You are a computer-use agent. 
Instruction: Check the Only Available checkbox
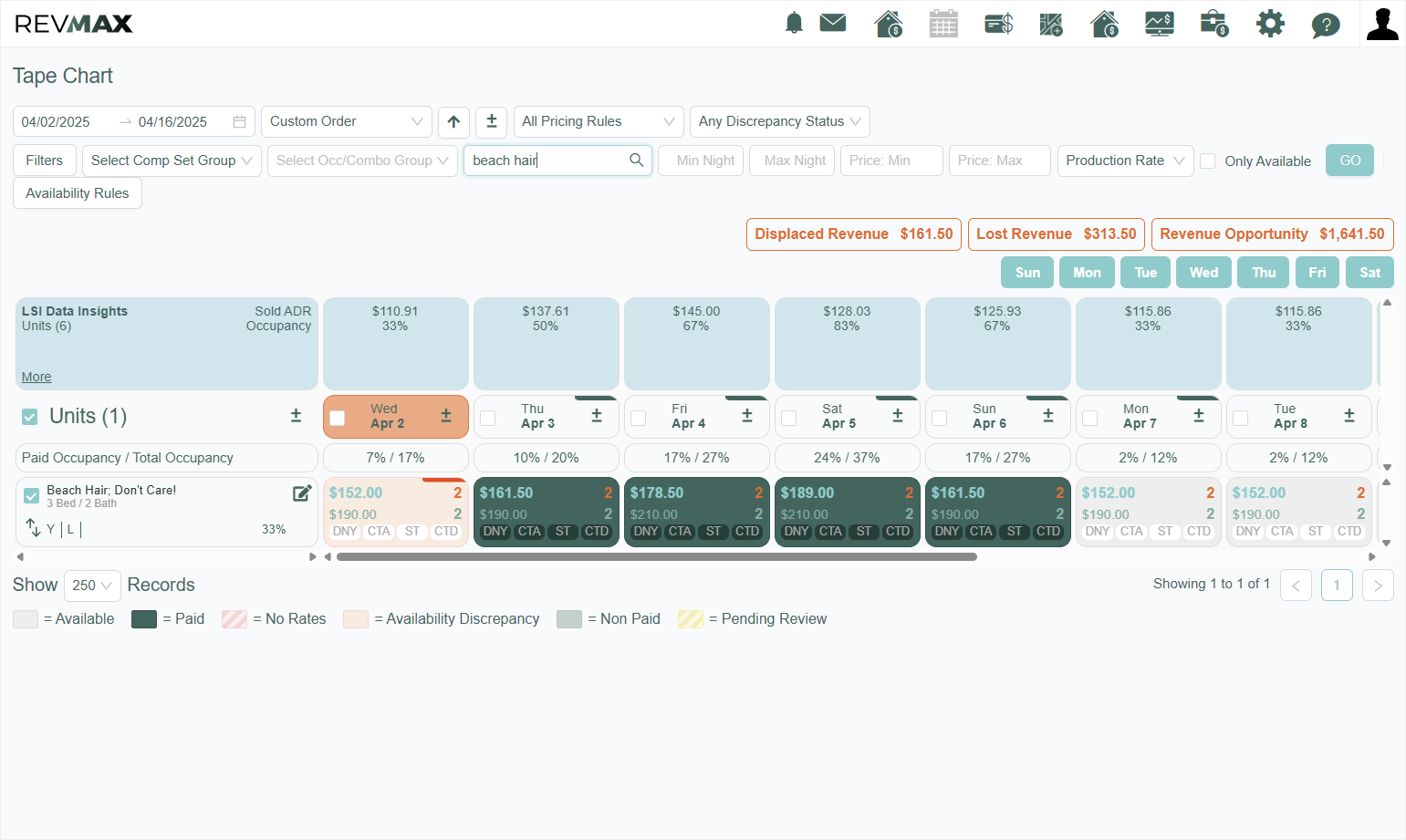click(x=1208, y=161)
